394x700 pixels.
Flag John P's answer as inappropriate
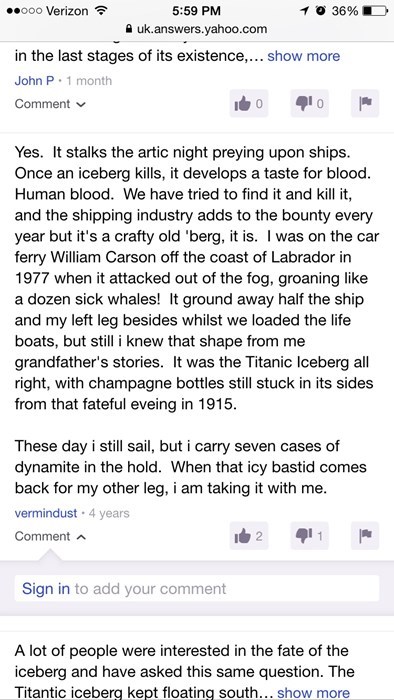click(x=365, y=104)
